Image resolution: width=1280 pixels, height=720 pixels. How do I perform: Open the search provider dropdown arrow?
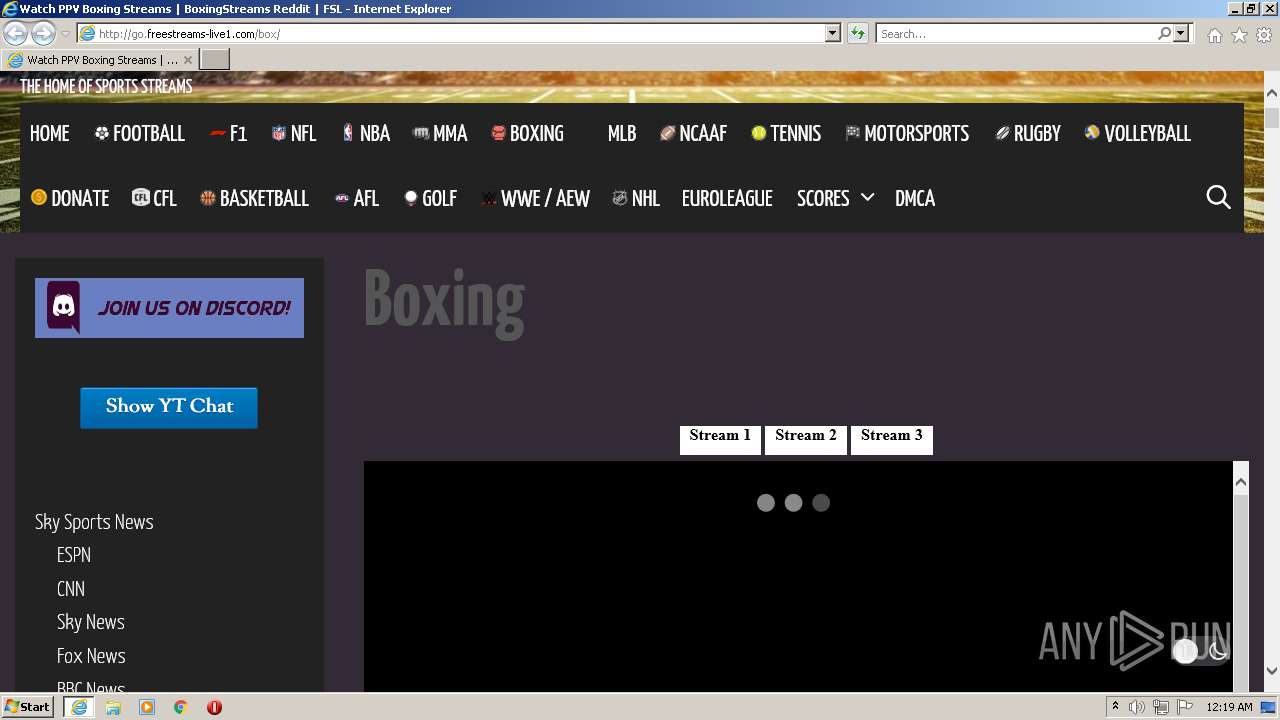click(1182, 33)
